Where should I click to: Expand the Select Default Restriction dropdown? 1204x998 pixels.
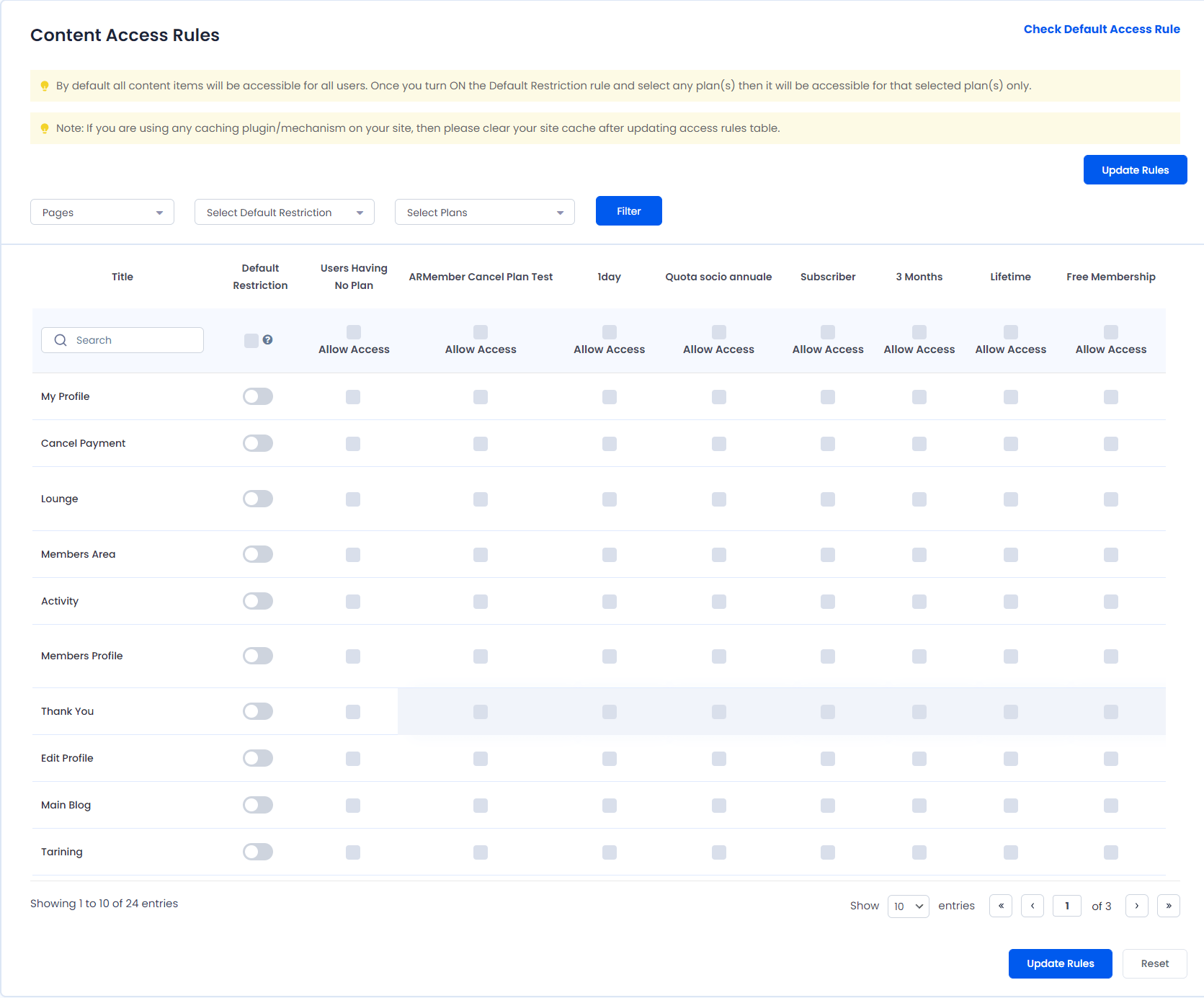[285, 212]
